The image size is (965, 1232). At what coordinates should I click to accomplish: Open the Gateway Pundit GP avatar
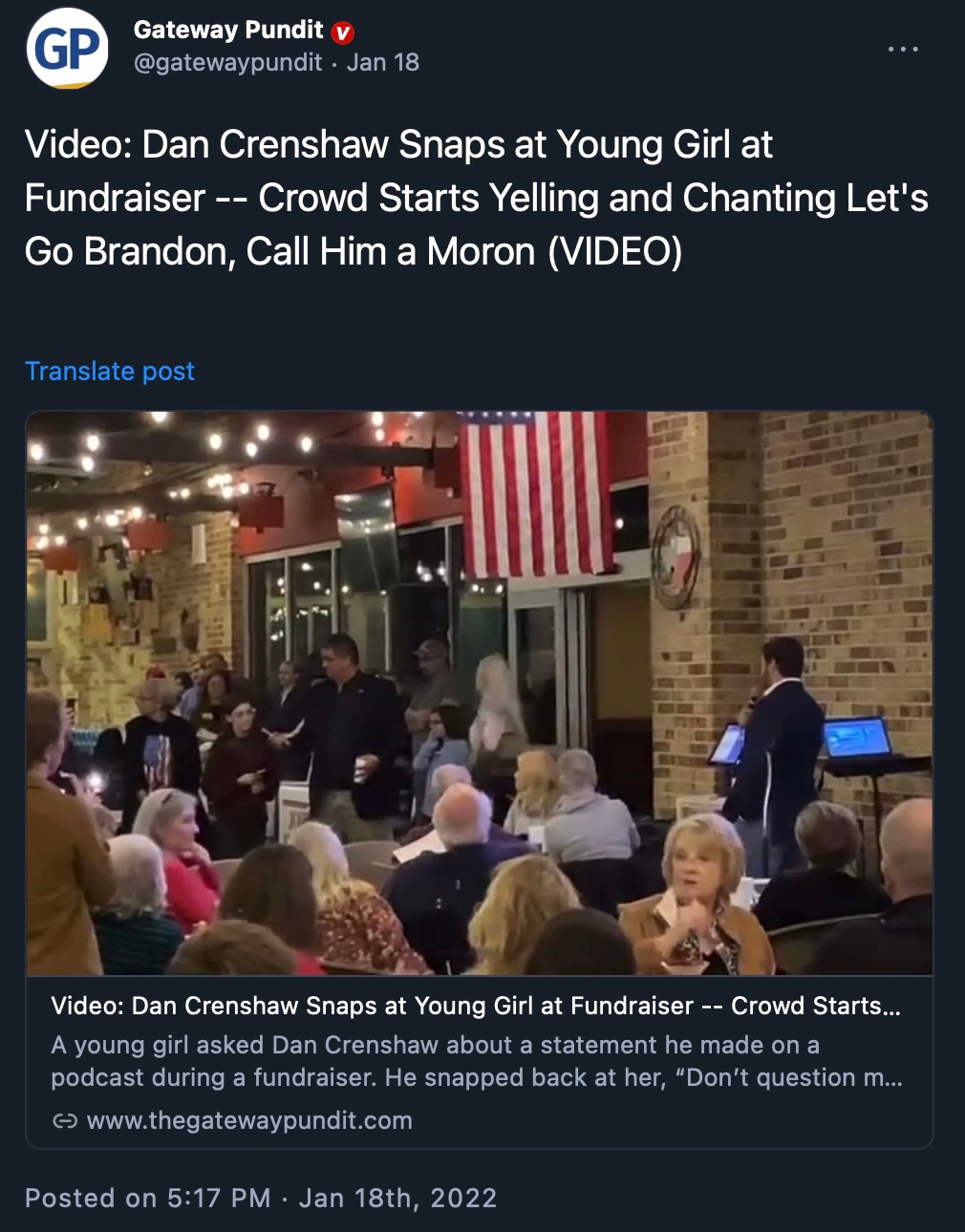[67, 48]
